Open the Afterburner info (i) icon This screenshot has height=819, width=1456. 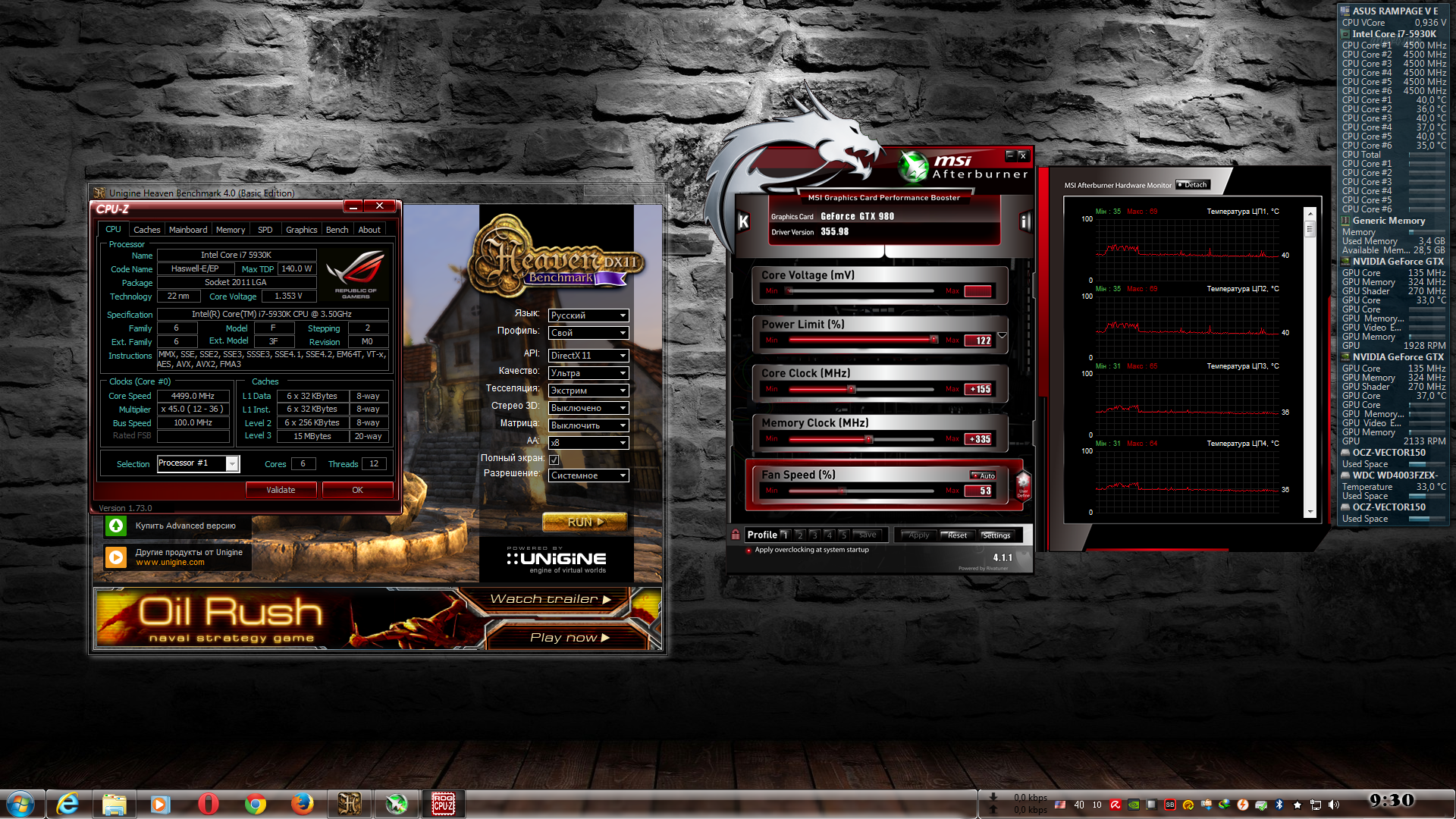coord(1025,221)
